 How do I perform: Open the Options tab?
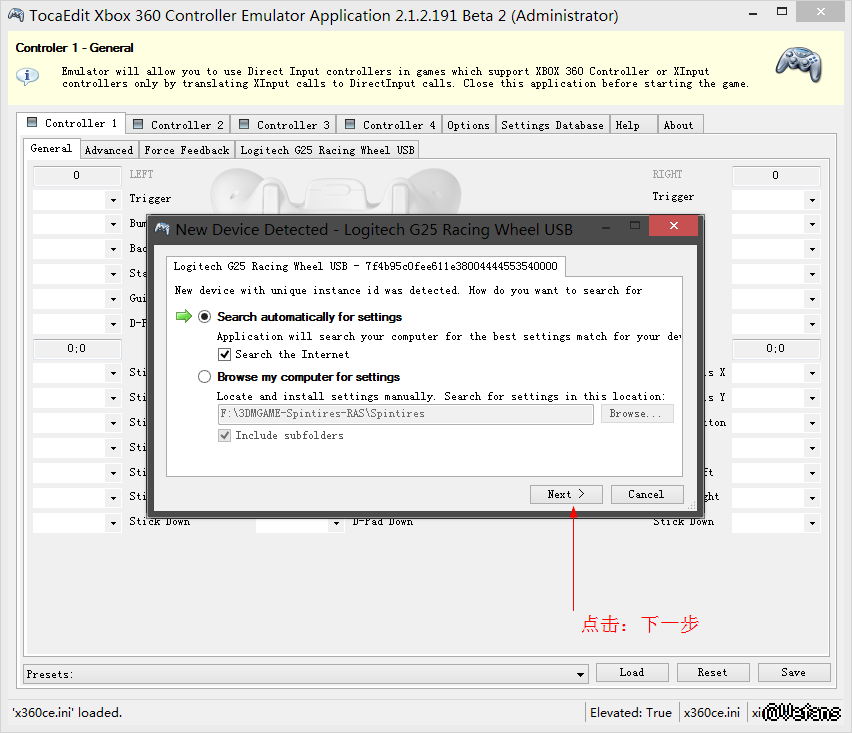point(468,125)
